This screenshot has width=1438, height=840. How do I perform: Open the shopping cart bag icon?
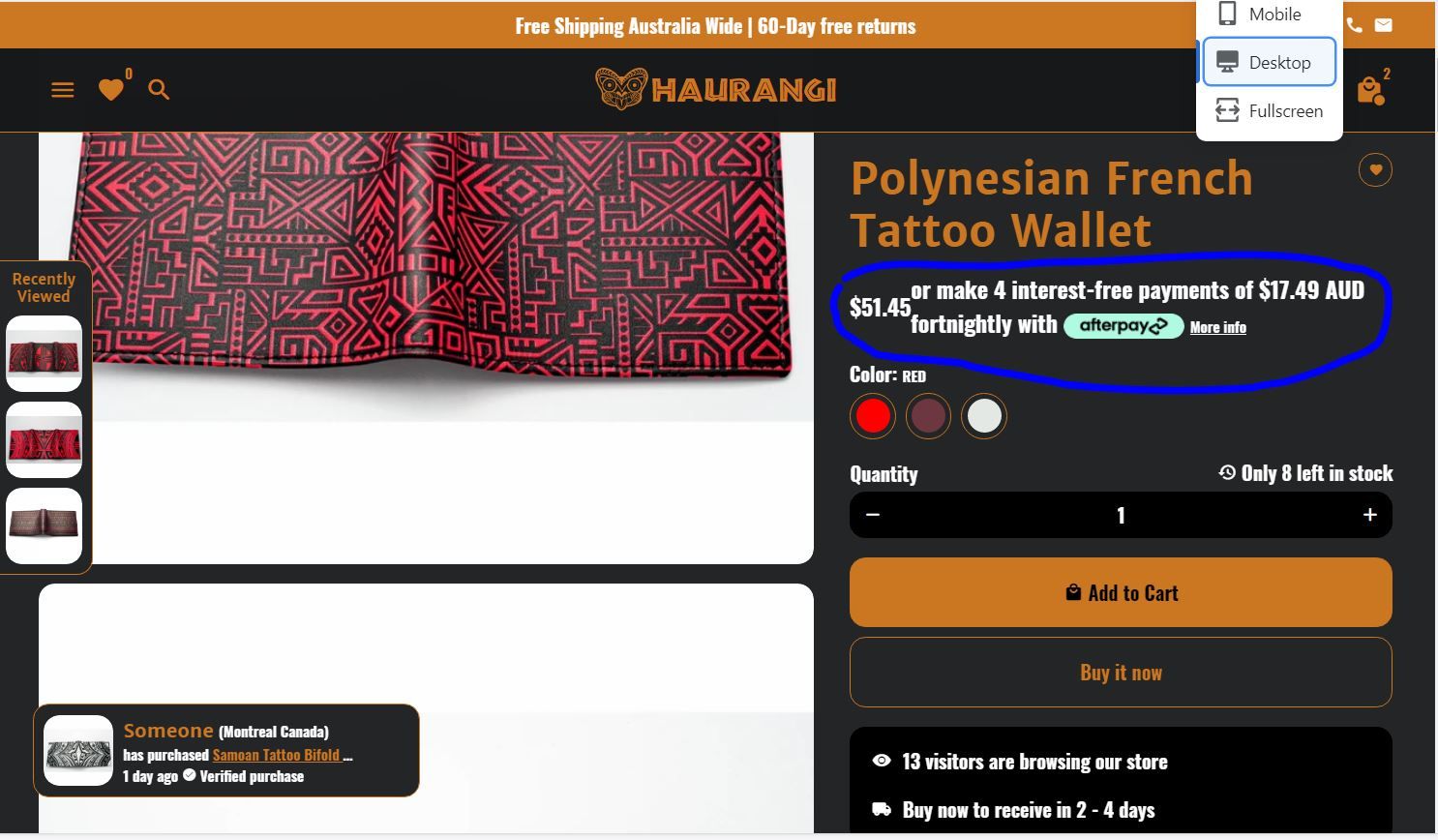(x=1369, y=91)
